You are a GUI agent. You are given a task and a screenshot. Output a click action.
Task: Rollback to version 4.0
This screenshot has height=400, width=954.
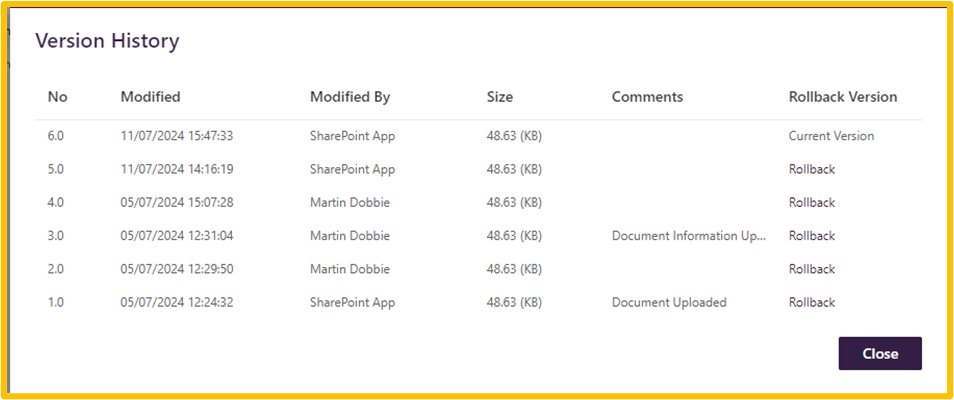pos(811,203)
